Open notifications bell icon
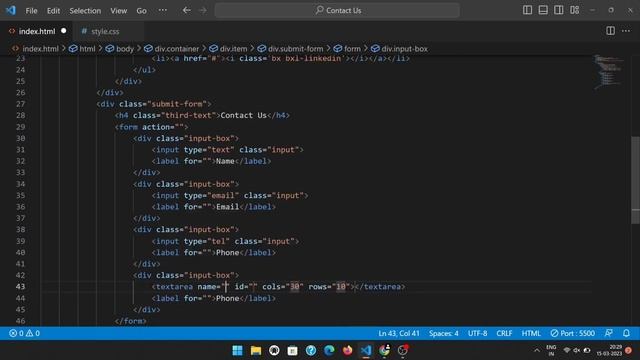 click(x=626, y=333)
